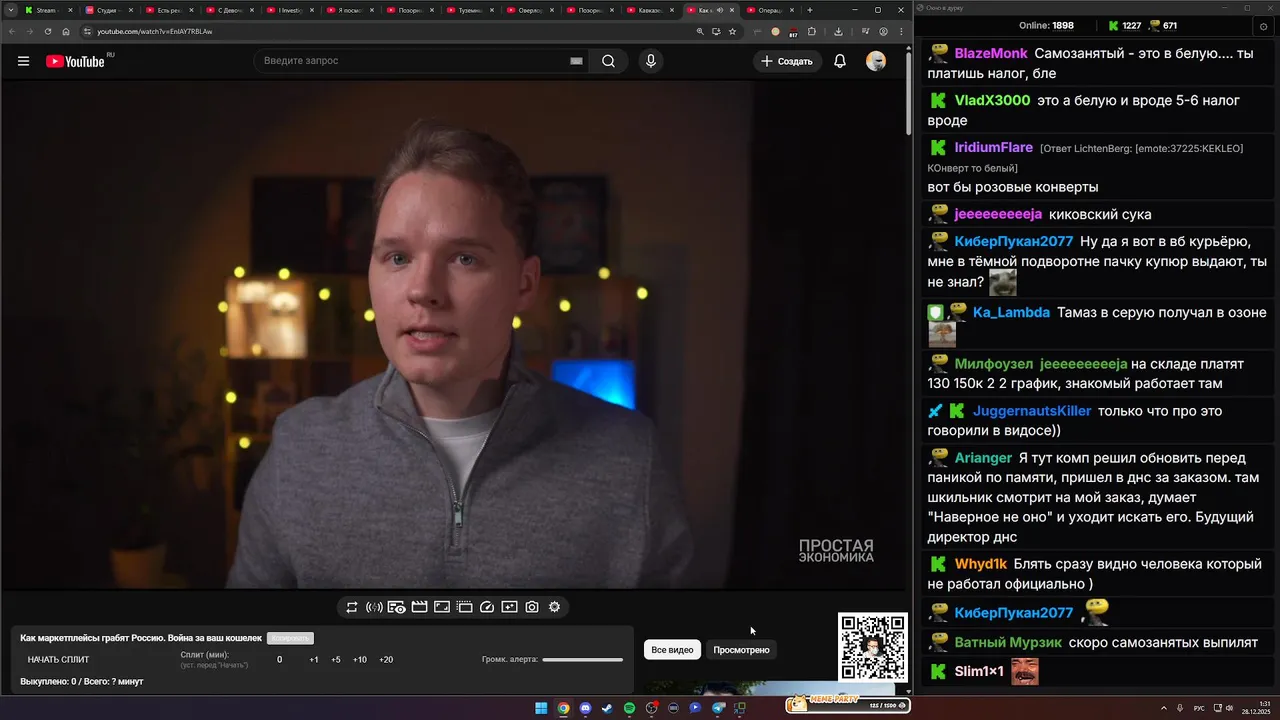The width and height of the screenshot is (1280, 720).
Task: Select the Все видео filter chip
Action: [672, 650]
